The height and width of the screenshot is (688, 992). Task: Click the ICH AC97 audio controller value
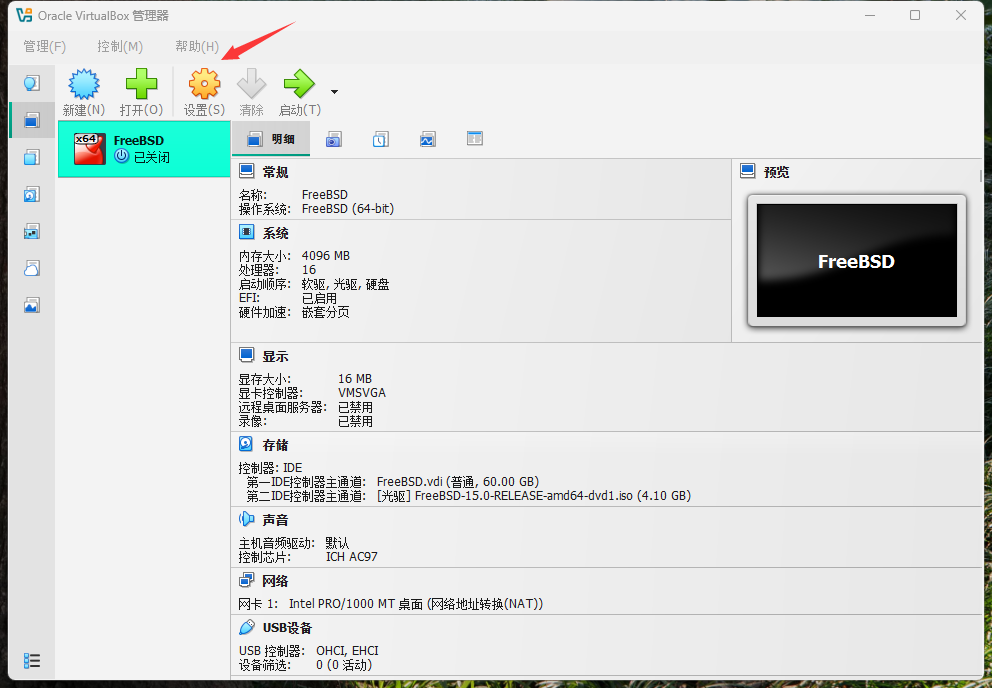point(351,557)
